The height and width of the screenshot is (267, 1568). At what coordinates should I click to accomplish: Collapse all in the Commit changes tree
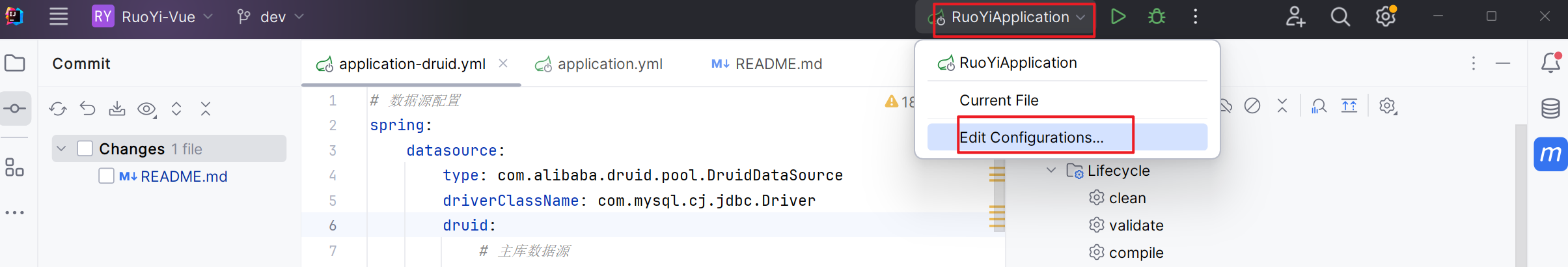[x=206, y=109]
